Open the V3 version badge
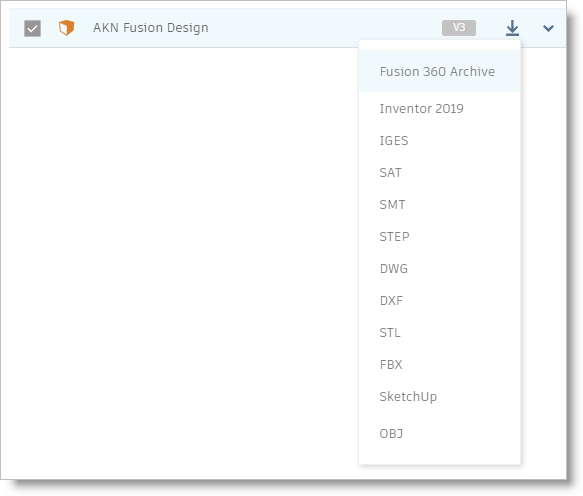Viewport: 583px width, 496px height. pos(459,28)
